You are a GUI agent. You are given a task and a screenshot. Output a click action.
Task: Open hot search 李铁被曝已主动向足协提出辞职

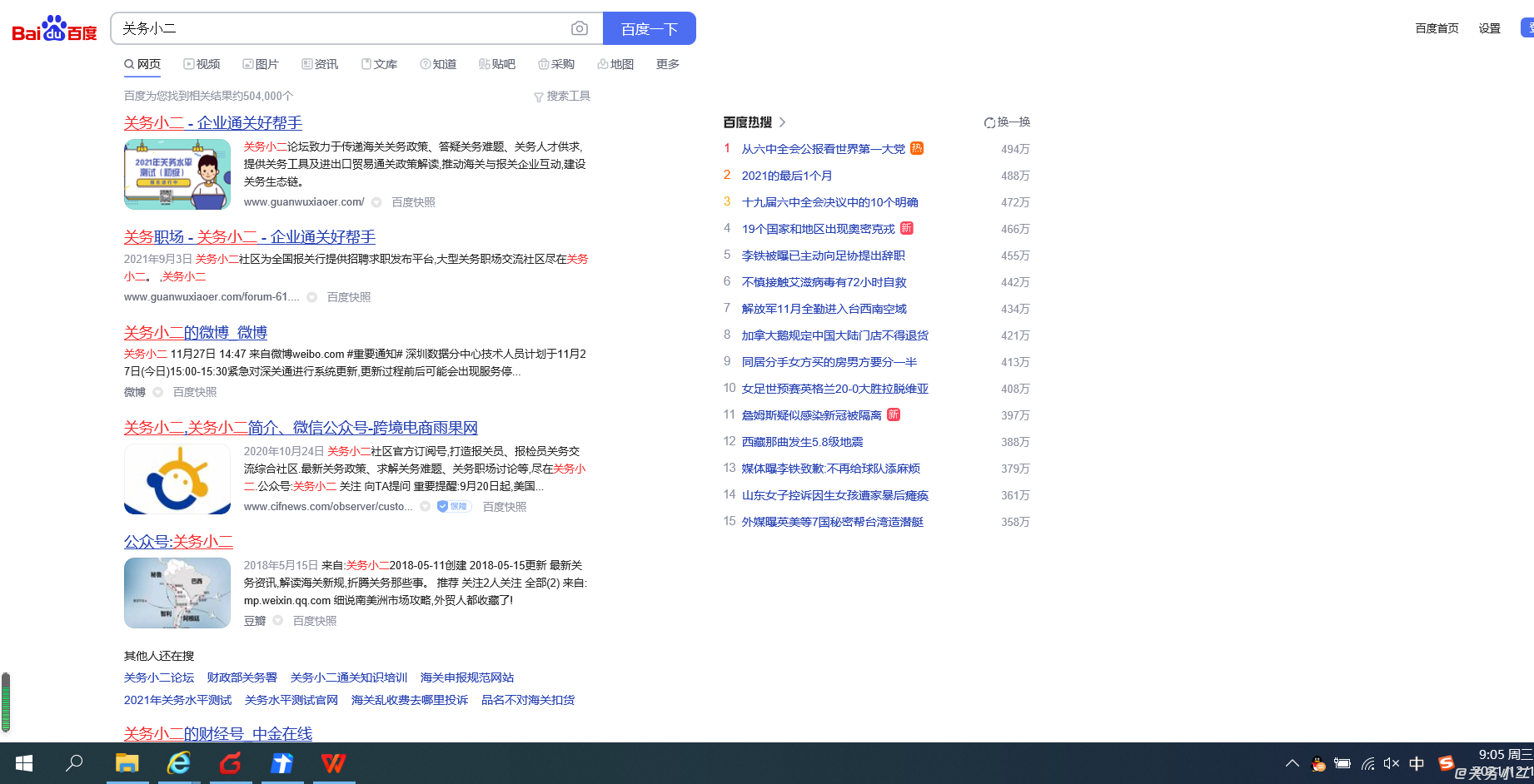(824, 256)
